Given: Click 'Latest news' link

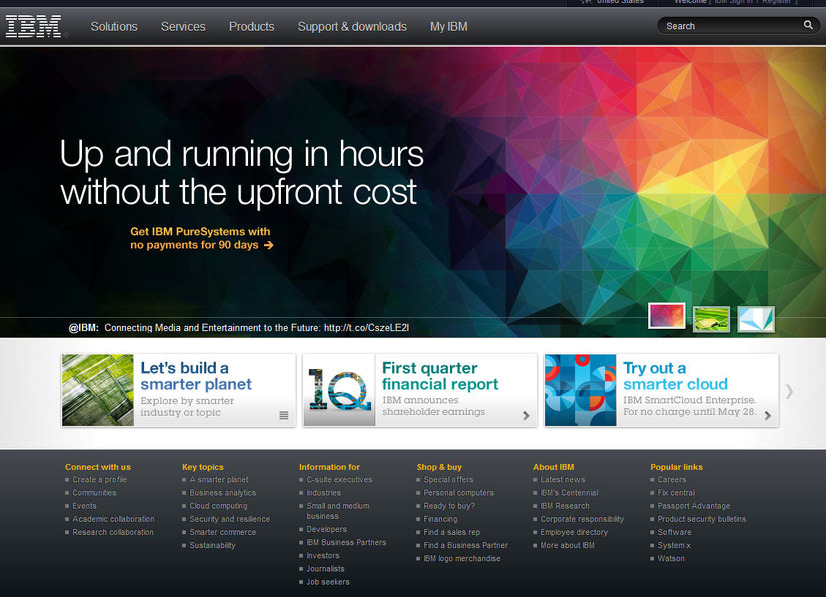Looking at the screenshot, I should point(563,479).
